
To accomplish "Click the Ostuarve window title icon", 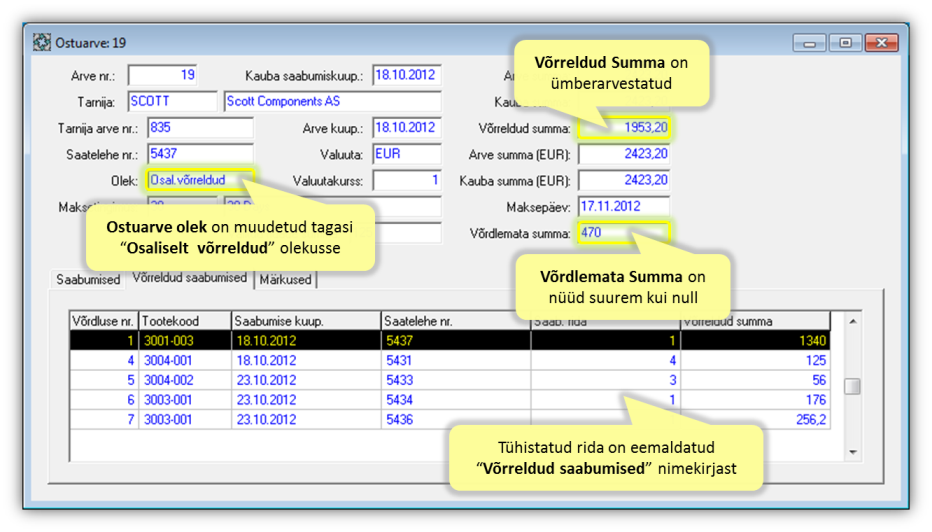I will coord(42,43).
